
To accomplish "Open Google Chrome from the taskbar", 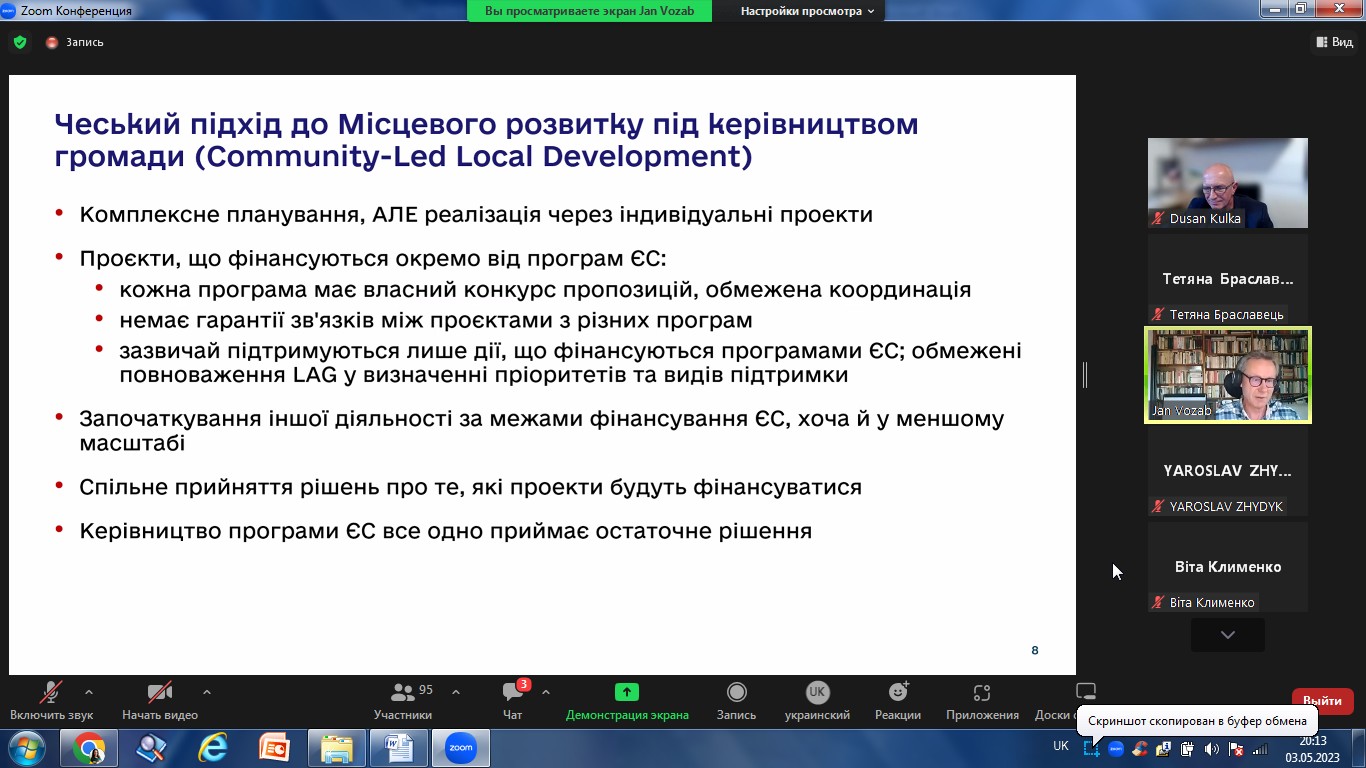I will (x=89, y=748).
